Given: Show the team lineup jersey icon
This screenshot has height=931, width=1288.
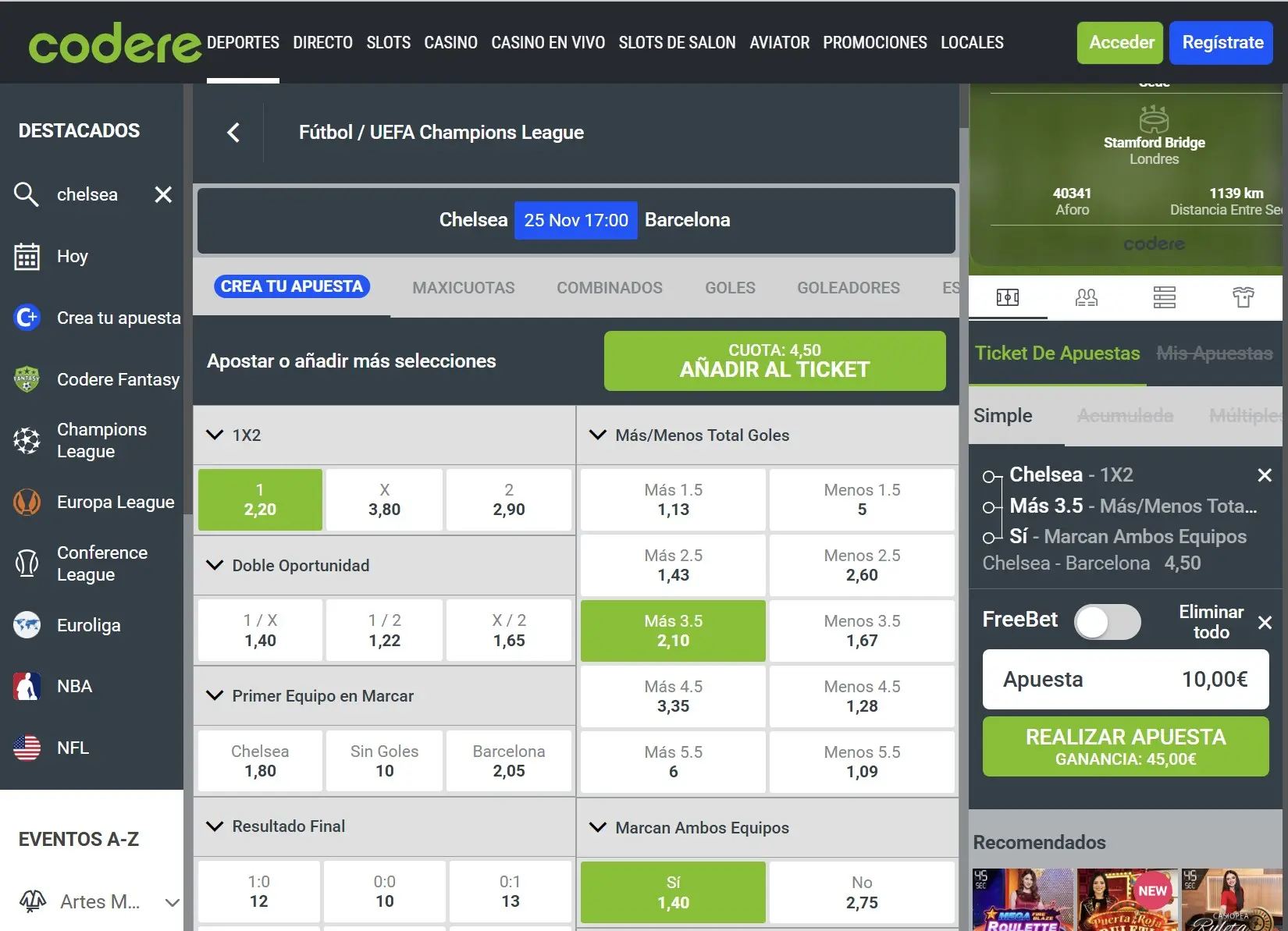Looking at the screenshot, I should click(1243, 297).
